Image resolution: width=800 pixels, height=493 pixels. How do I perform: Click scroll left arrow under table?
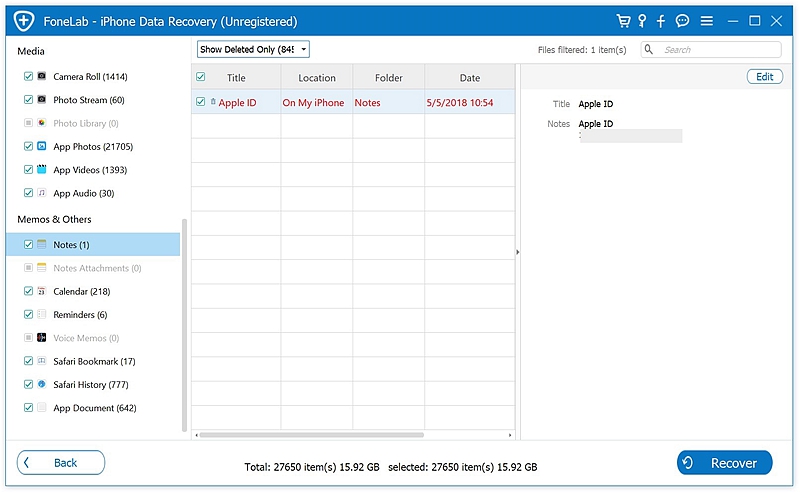click(x=196, y=435)
